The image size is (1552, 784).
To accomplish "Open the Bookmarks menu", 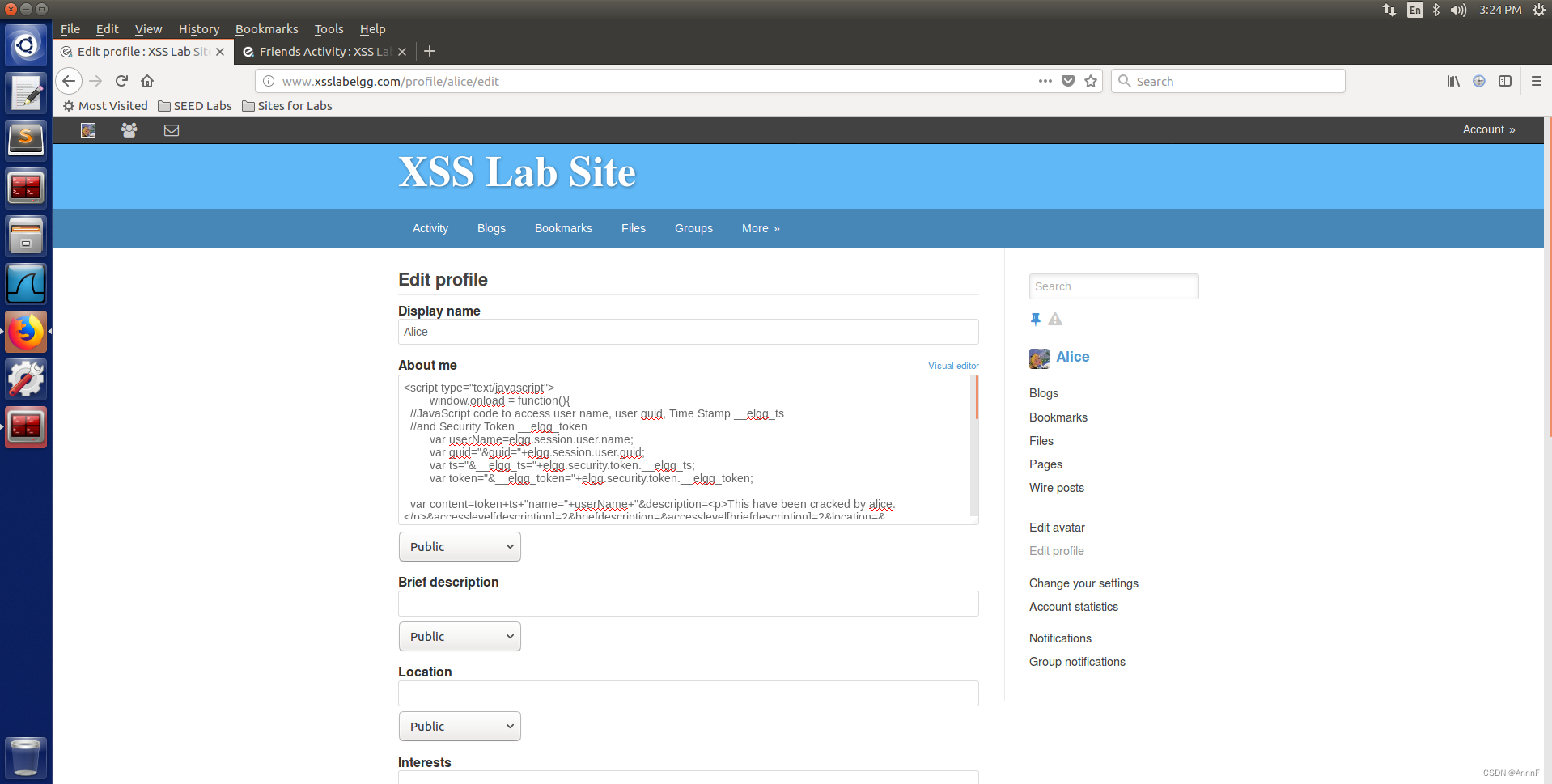I will 266,29.
